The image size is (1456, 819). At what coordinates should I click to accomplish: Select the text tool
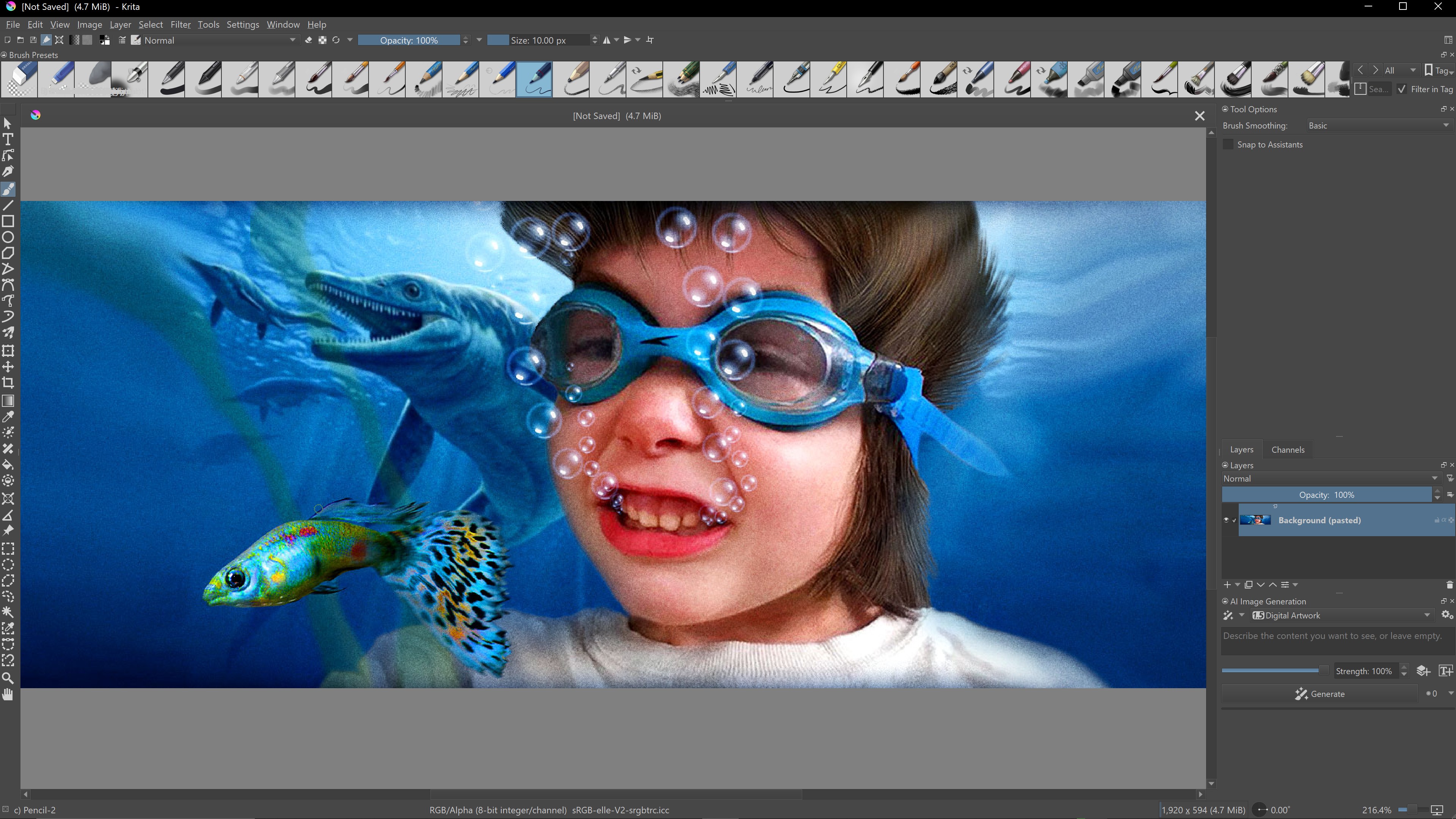tap(8, 140)
